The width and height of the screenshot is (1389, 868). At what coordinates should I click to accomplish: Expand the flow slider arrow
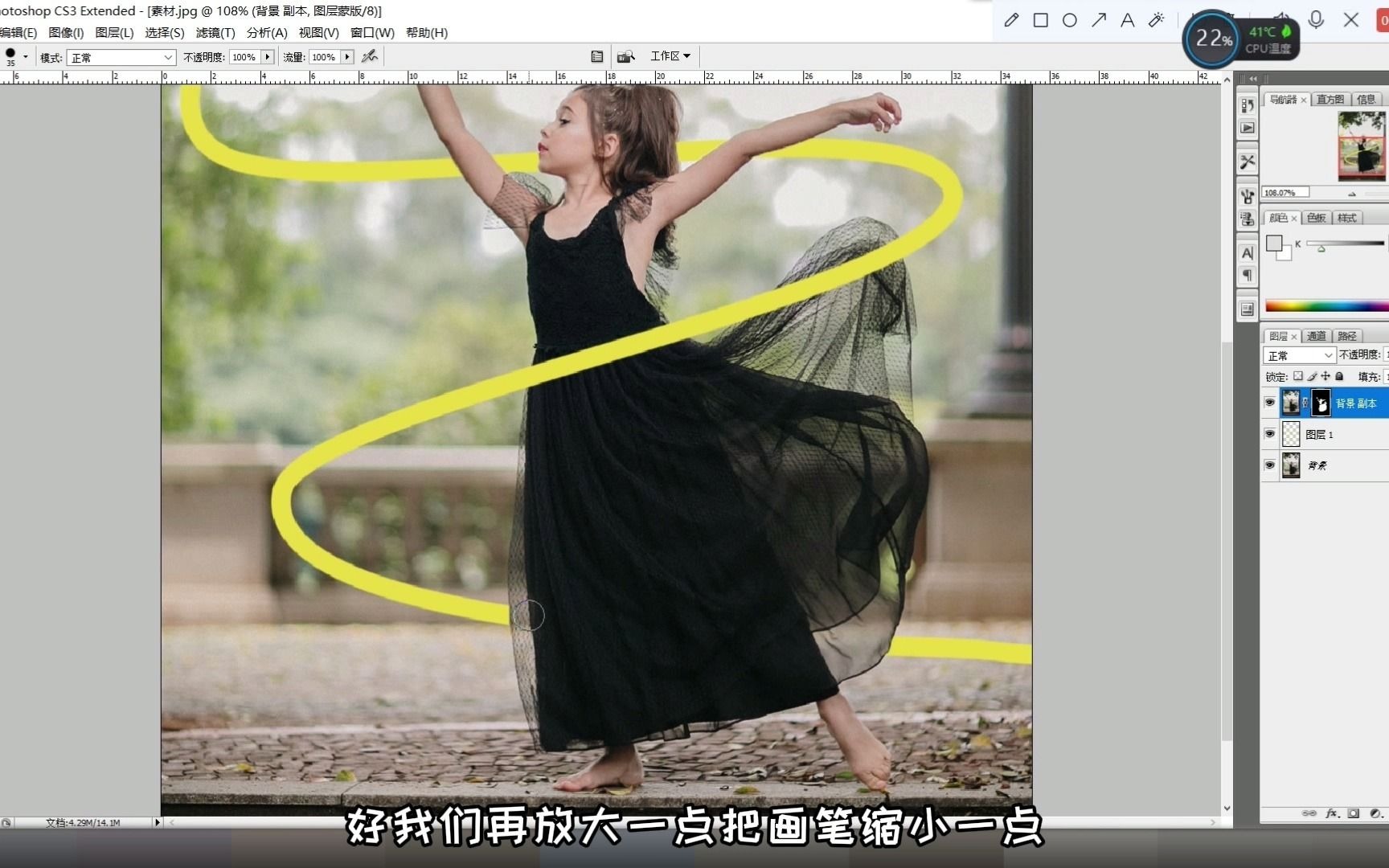(347, 57)
